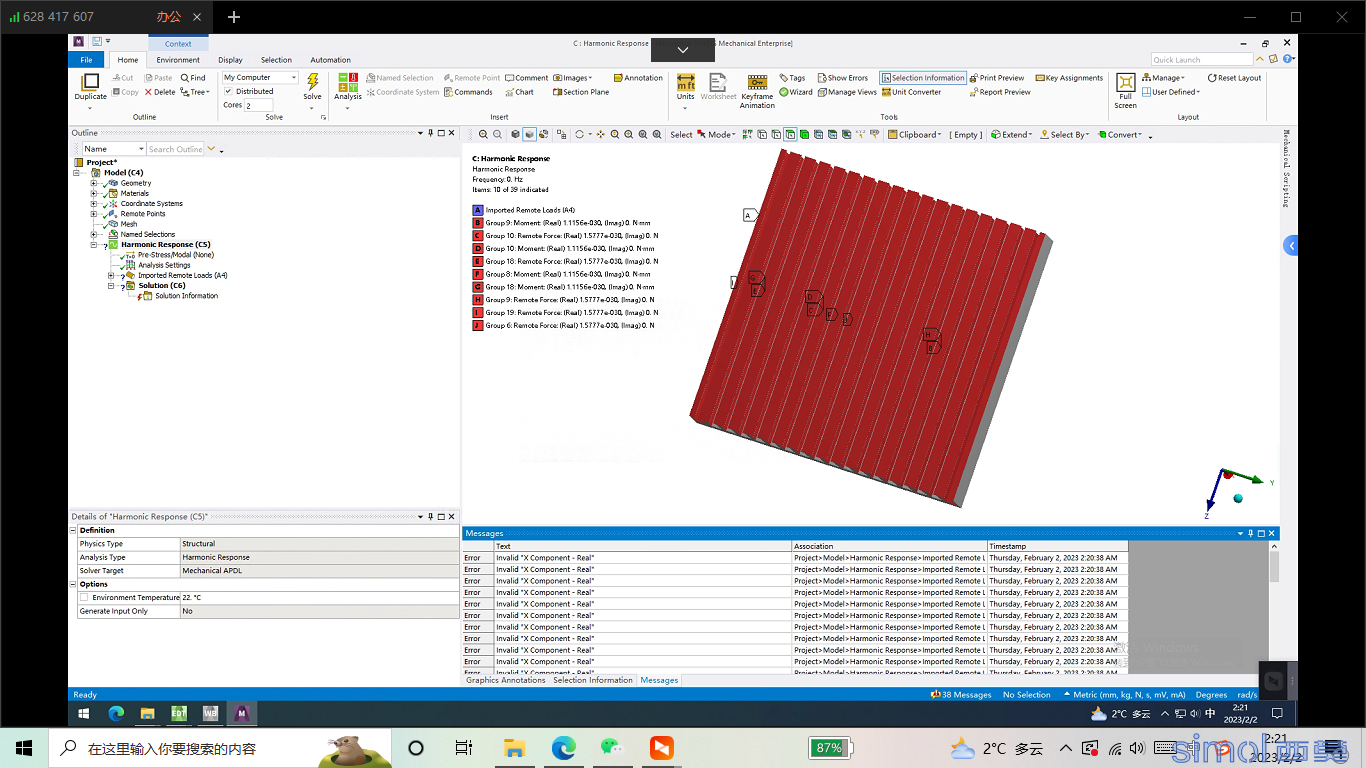Image resolution: width=1366 pixels, height=768 pixels.
Task: Click the Full Screen icon
Action: [x=1126, y=82]
